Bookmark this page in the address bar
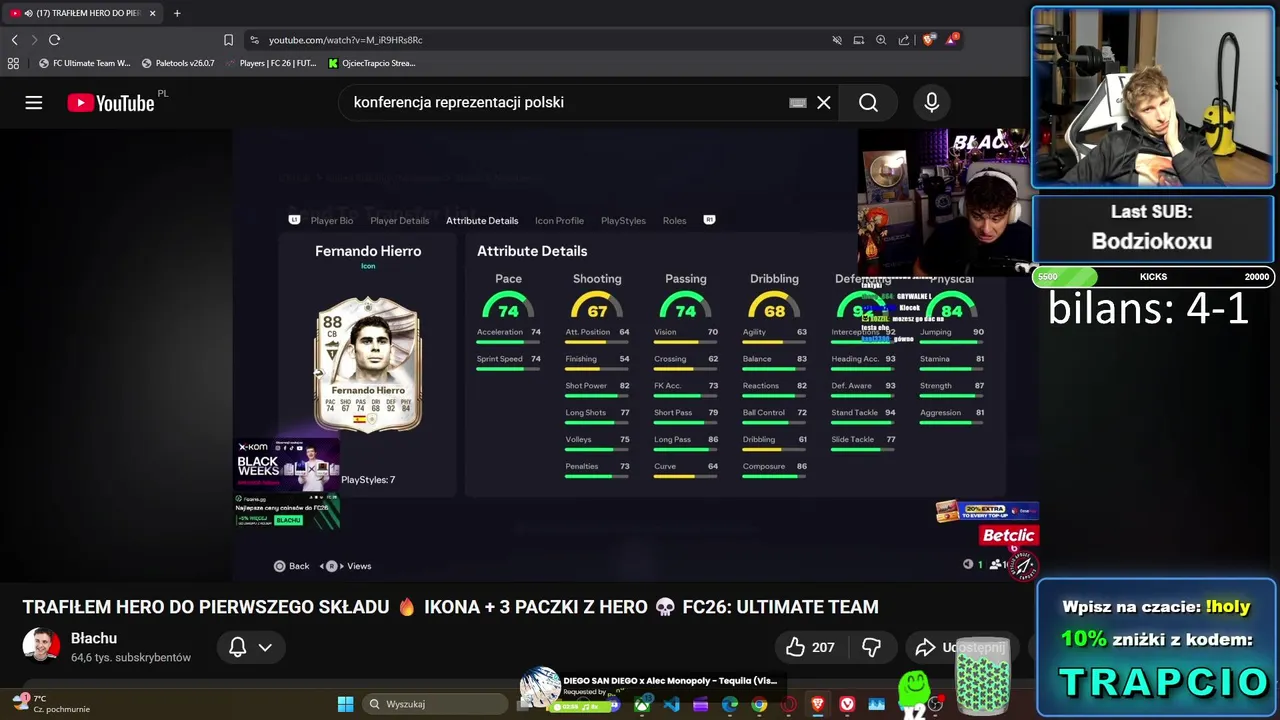The image size is (1280, 720). pyautogui.click(x=228, y=40)
